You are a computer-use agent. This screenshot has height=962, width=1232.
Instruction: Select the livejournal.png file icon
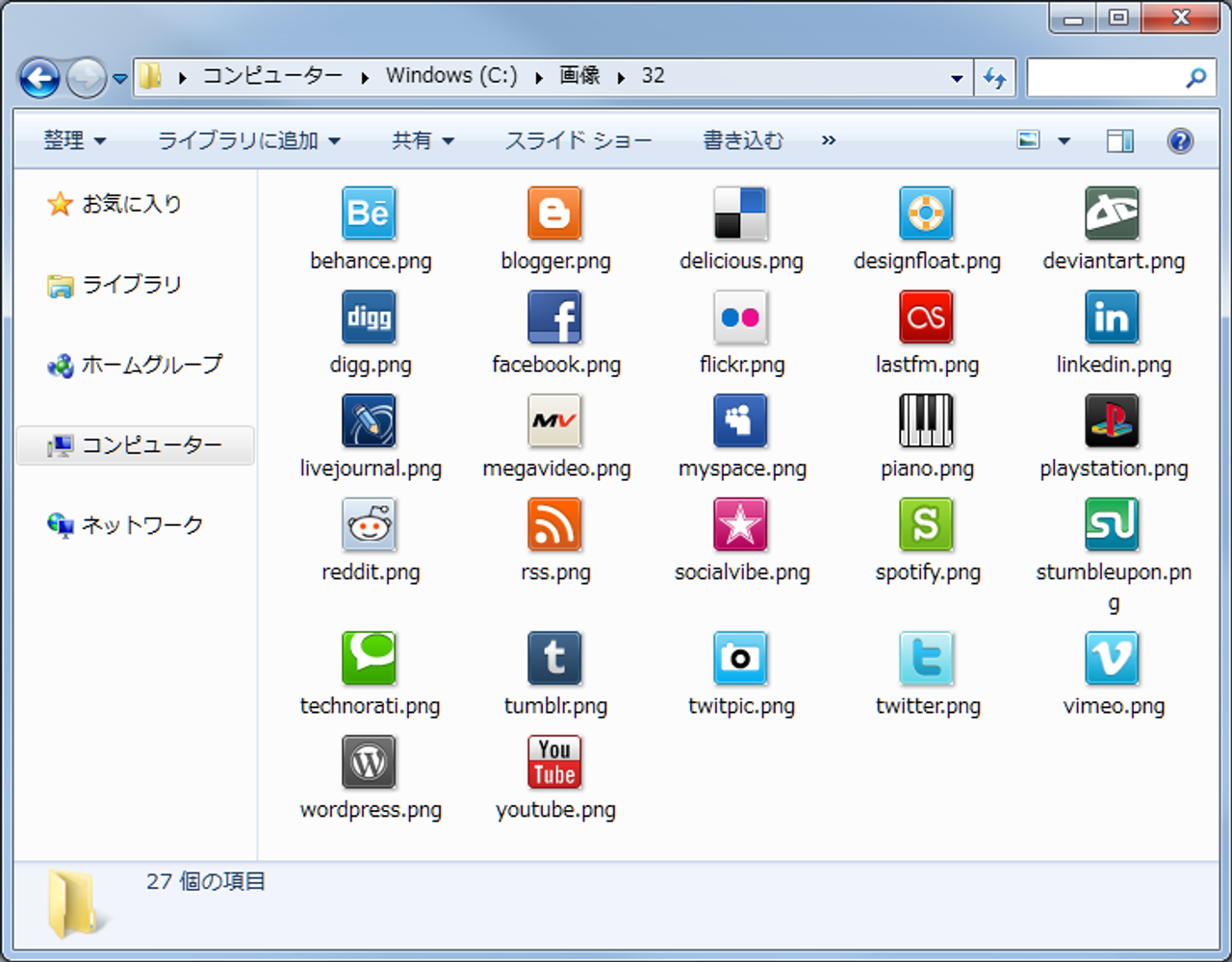click(x=369, y=420)
